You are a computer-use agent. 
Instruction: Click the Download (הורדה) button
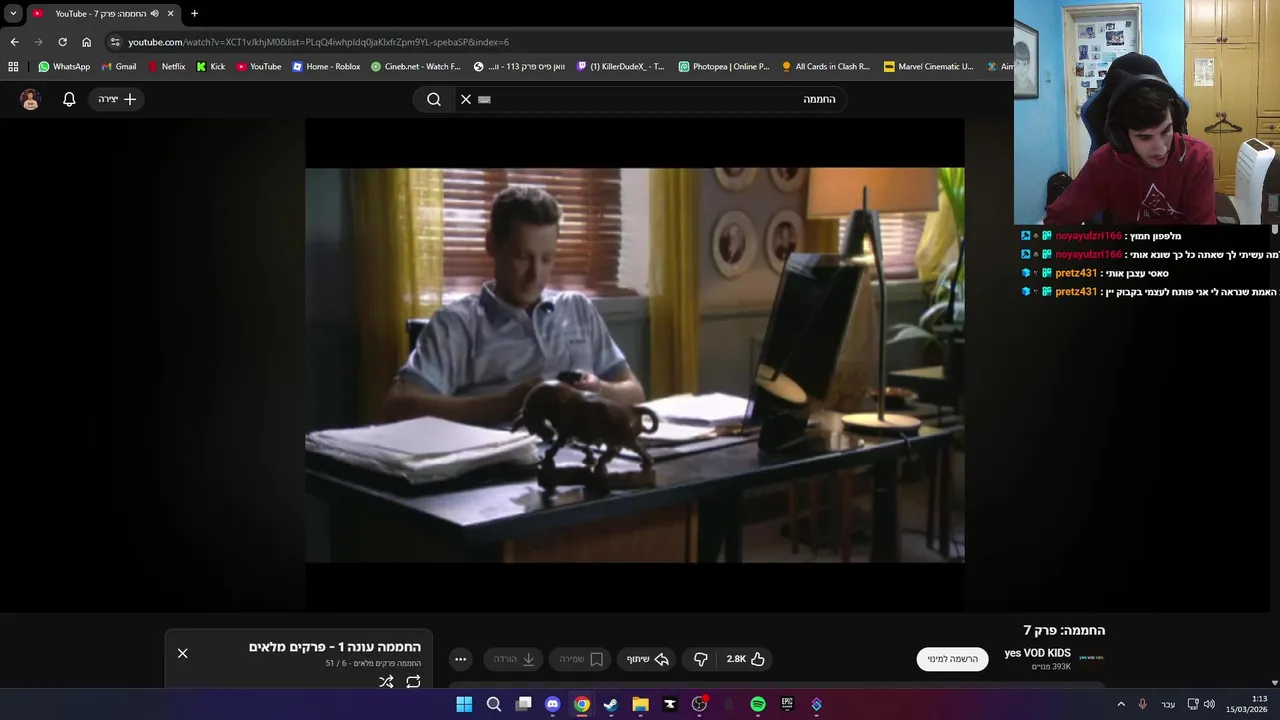click(x=514, y=659)
